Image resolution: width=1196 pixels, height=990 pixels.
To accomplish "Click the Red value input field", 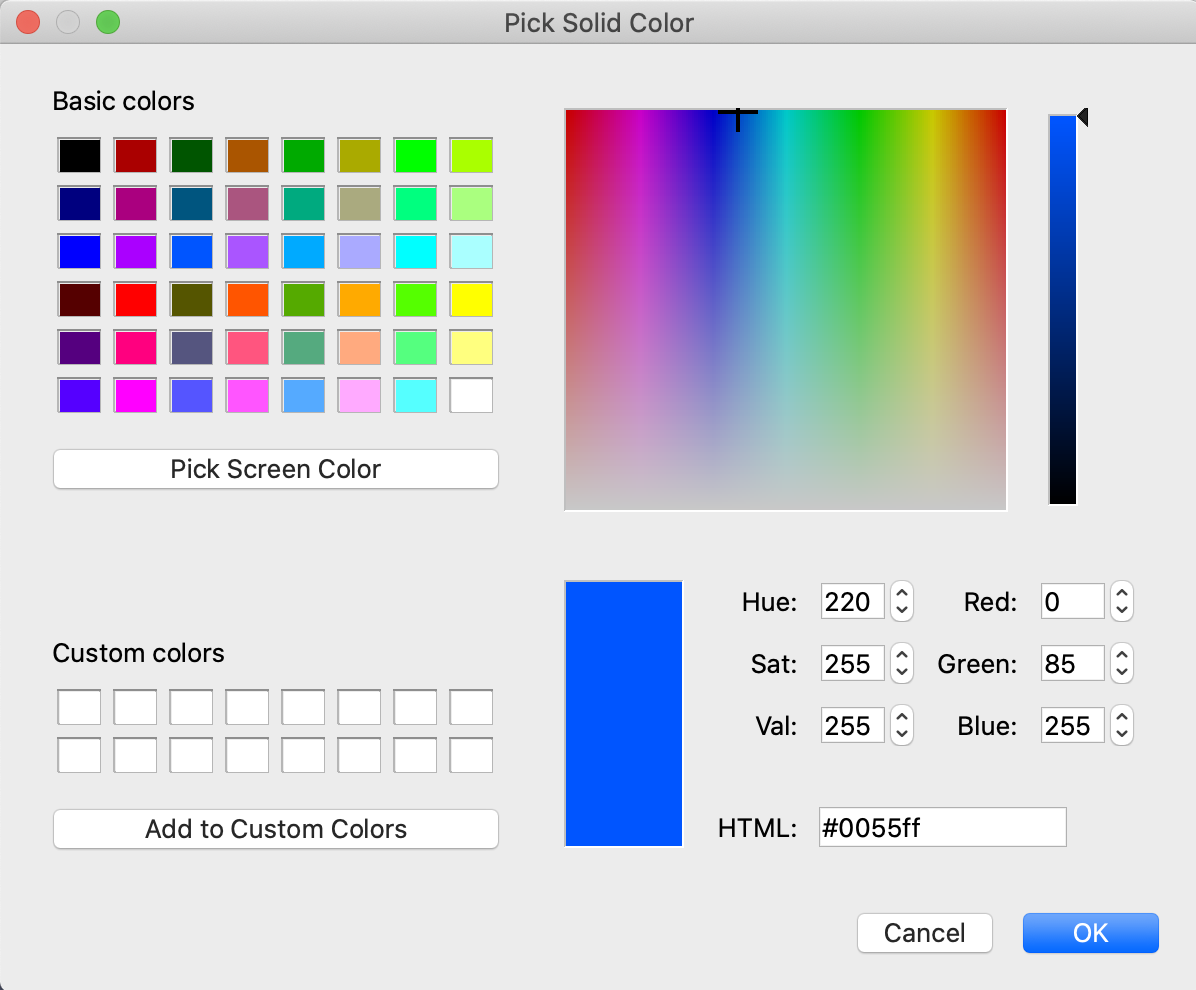I will 1072,602.
